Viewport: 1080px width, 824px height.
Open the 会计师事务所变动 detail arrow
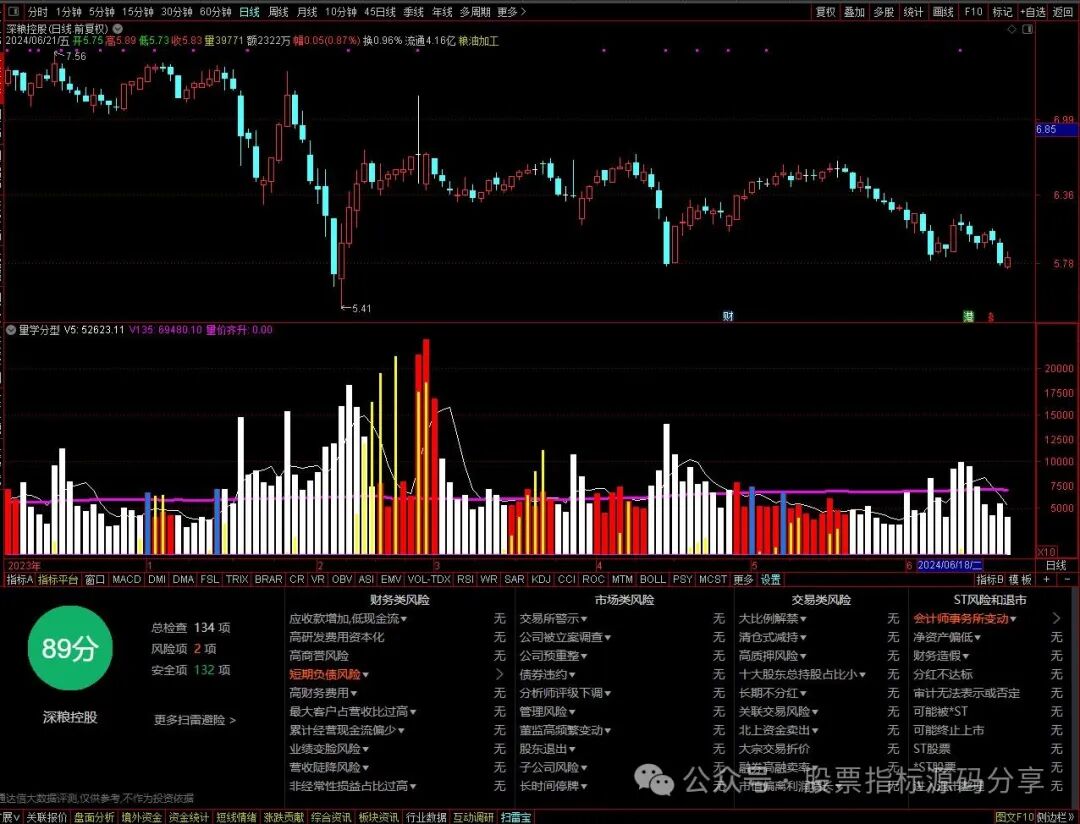coord(1057,619)
